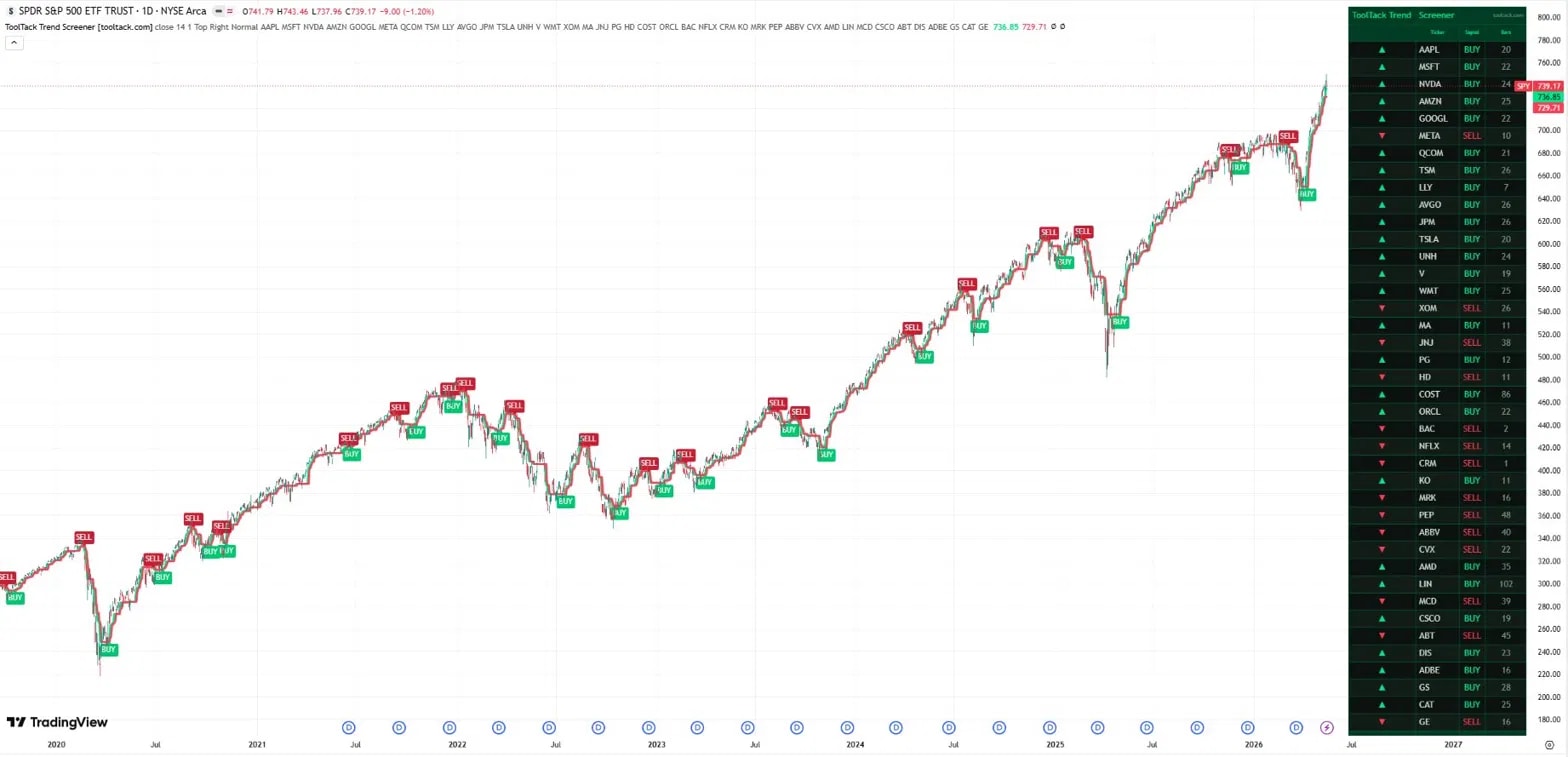This screenshot has height=757, width=1568.
Task: Click the SPY symbol logo icon
Action: pyautogui.click(x=9, y=11)
